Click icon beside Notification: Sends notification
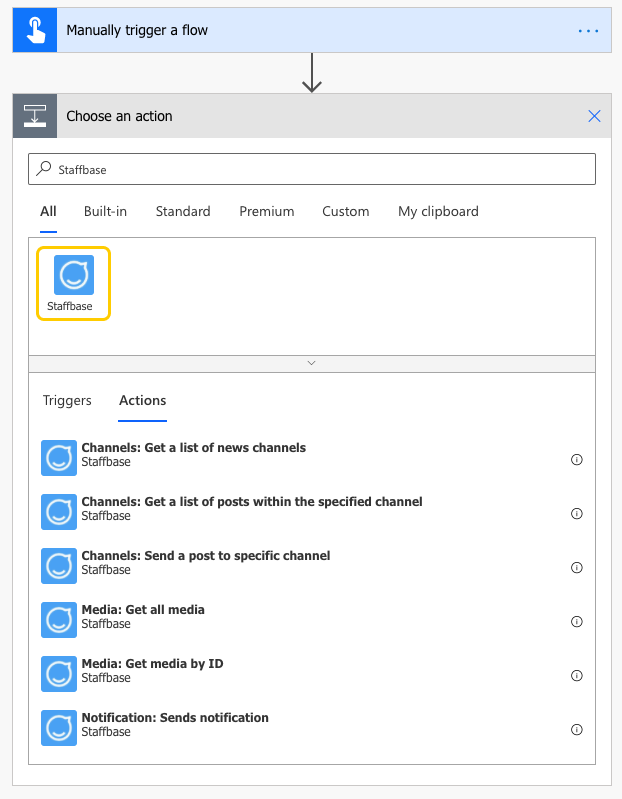Screen dimensions: 622x799 coord(59,728)
